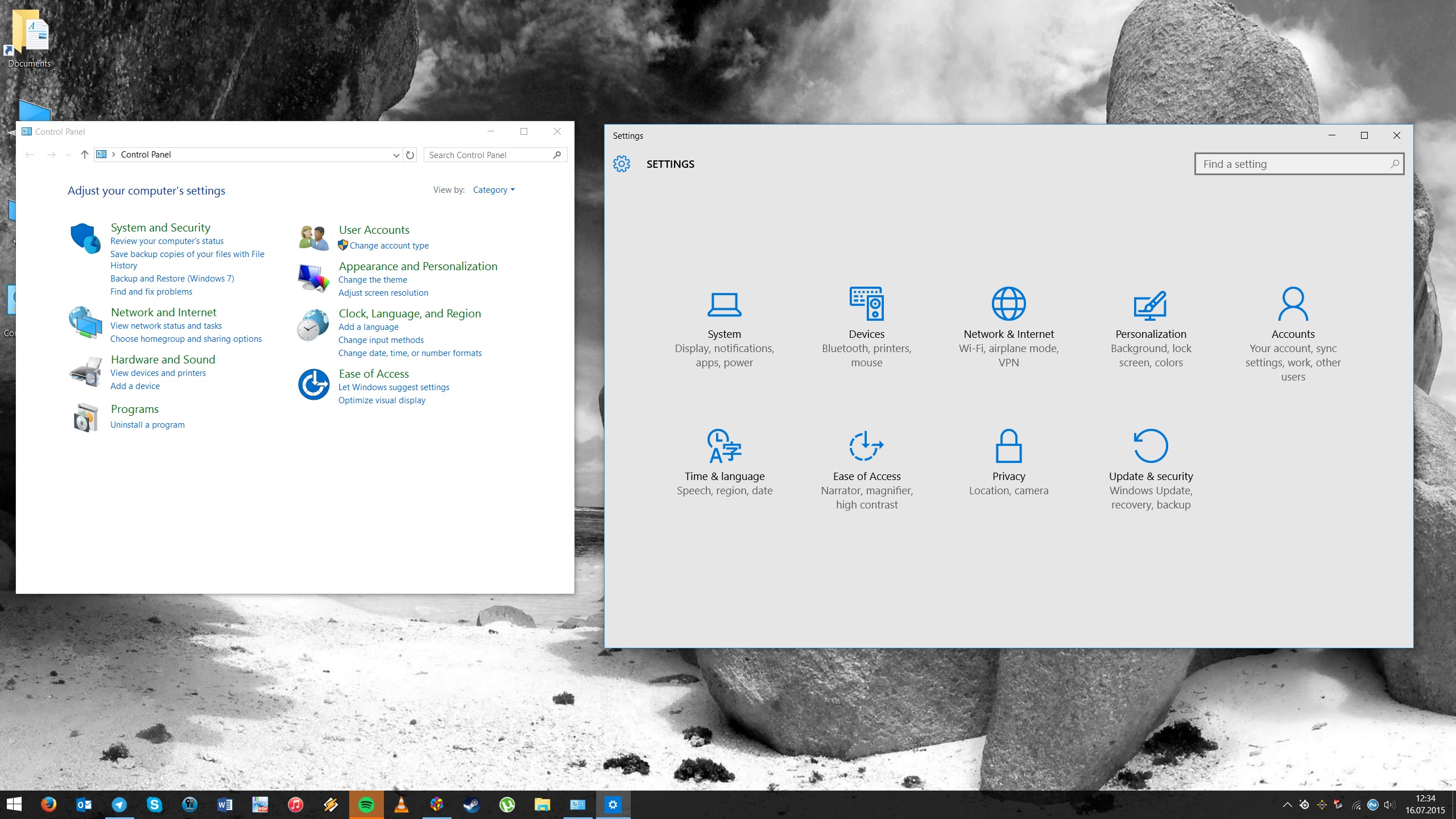1456x819 pixels.
Task: Open Devices settings with keyboard icon
Action: pyautogui.click(x=866, y=304)
